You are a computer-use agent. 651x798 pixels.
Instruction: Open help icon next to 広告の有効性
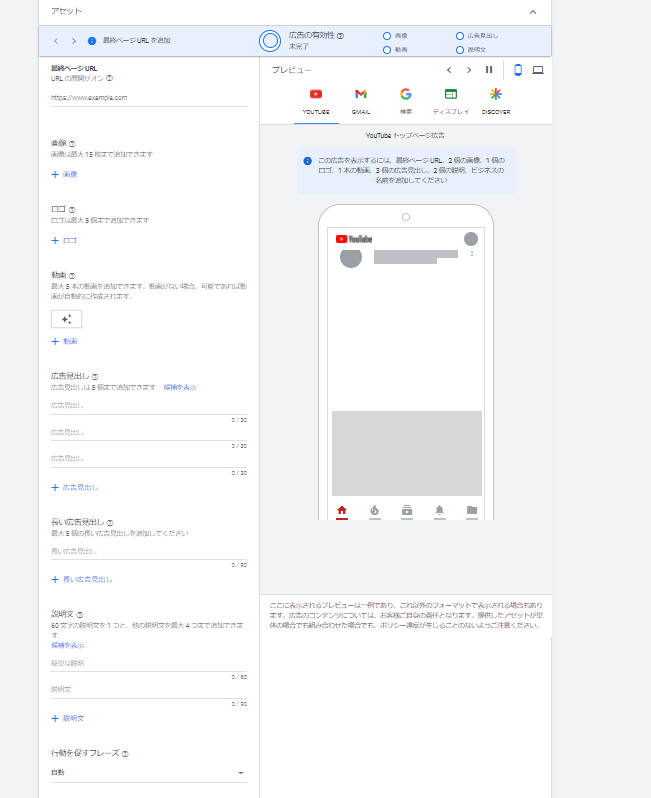tap(341, 36)
